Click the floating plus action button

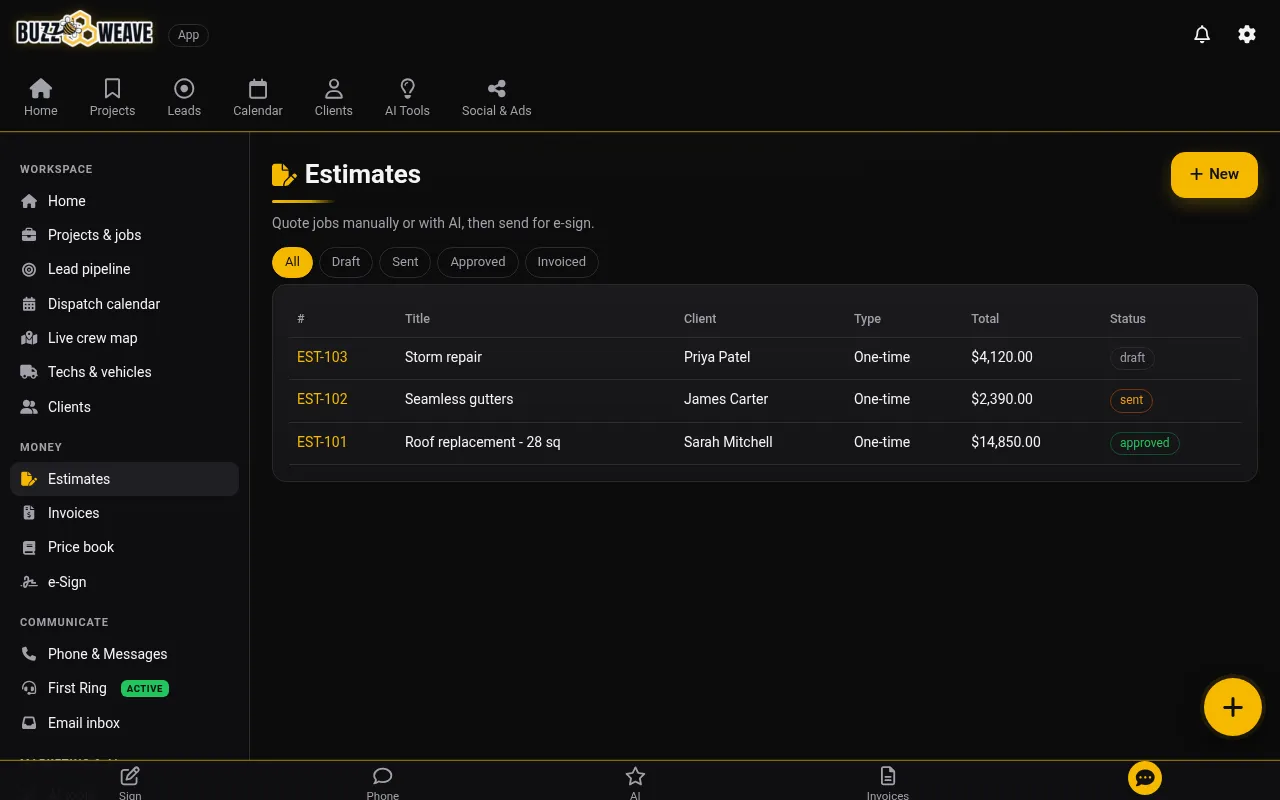(x=1233, y=707)
